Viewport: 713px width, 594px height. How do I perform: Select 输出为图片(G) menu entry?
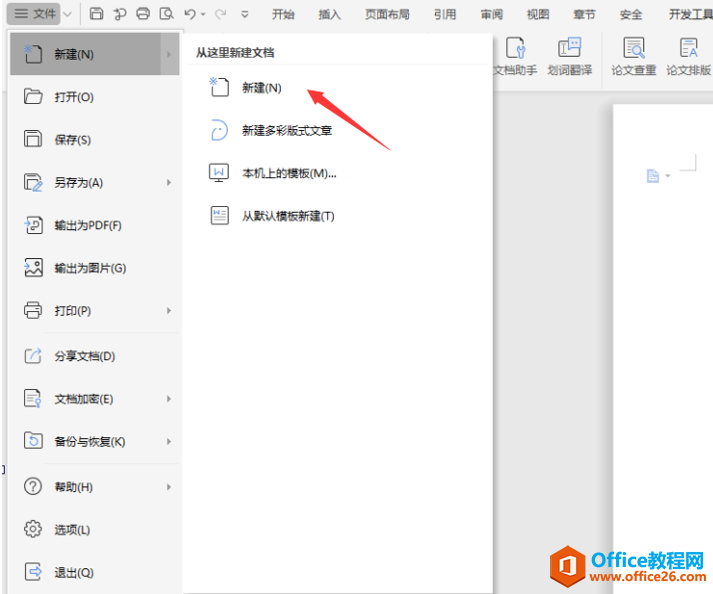[x=95, y=268]
